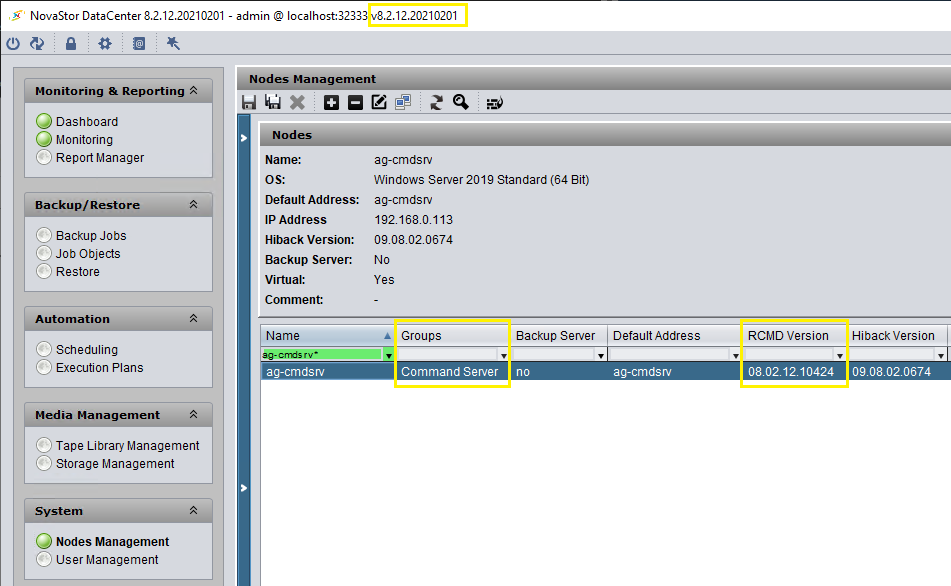
Task: Sort by the Hiback Version column header
Action: 897,335
